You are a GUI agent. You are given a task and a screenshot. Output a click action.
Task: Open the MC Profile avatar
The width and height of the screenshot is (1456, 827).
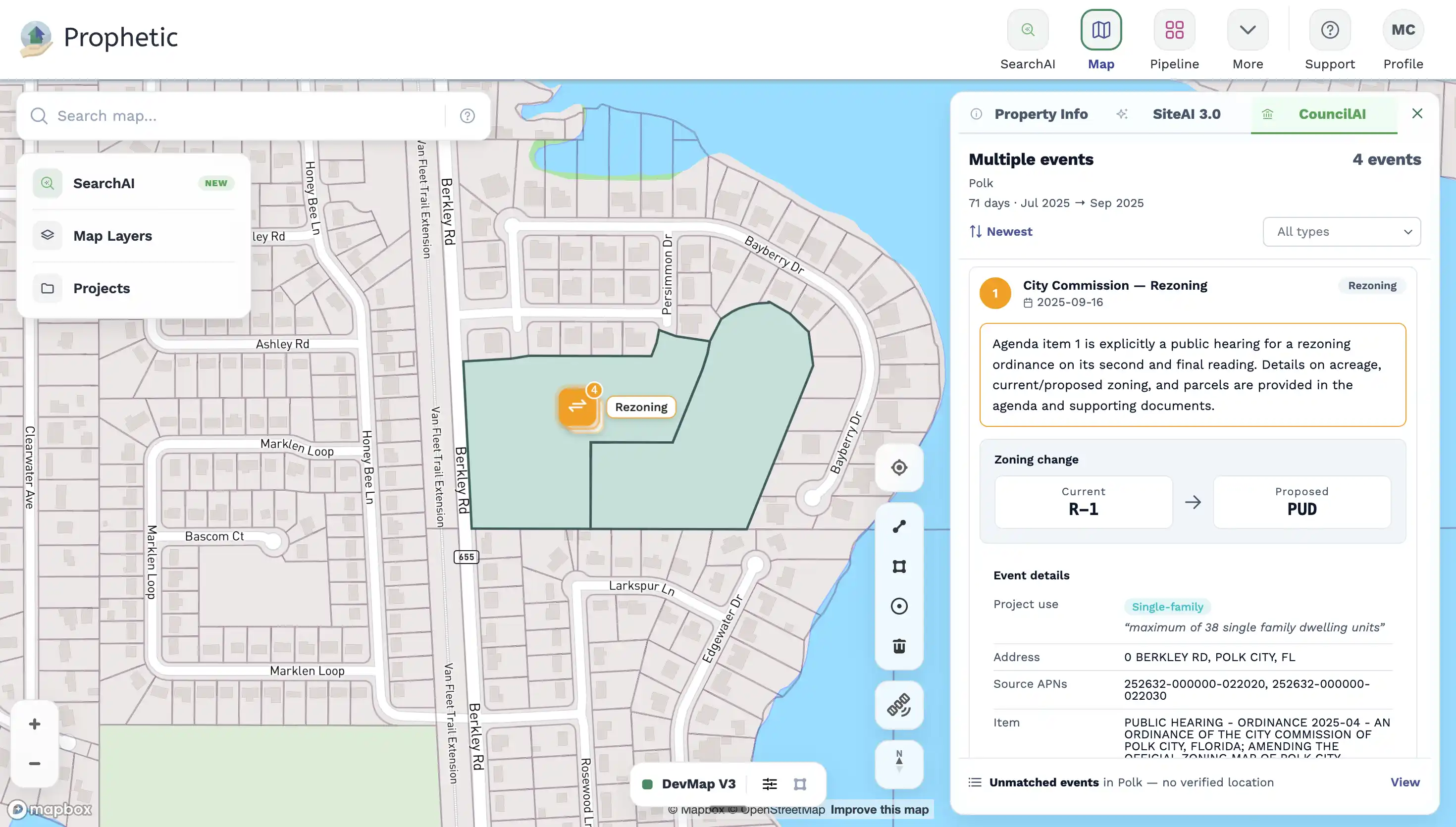click(x=1403, y=30)
